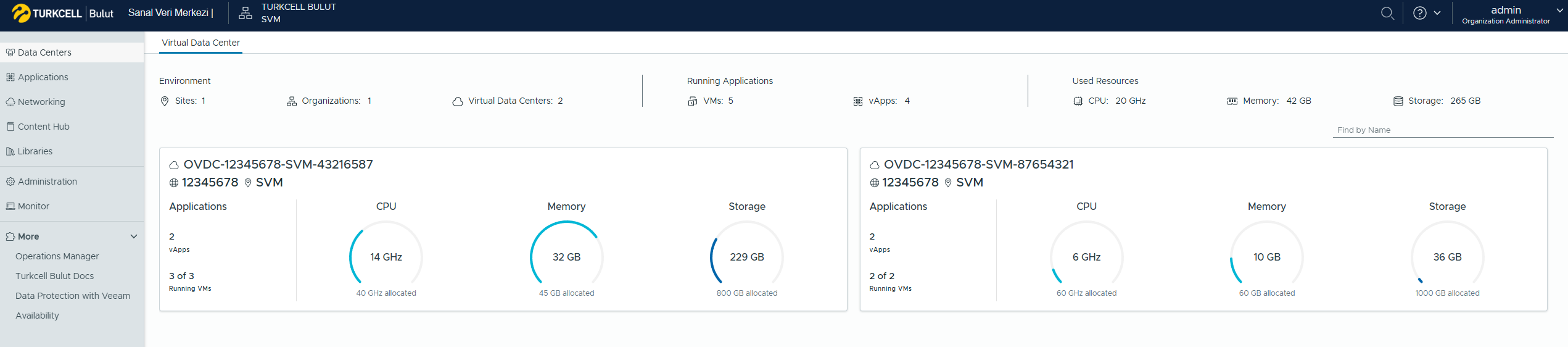
Task: Open Data Centers in sidebar
Action: 44,52
